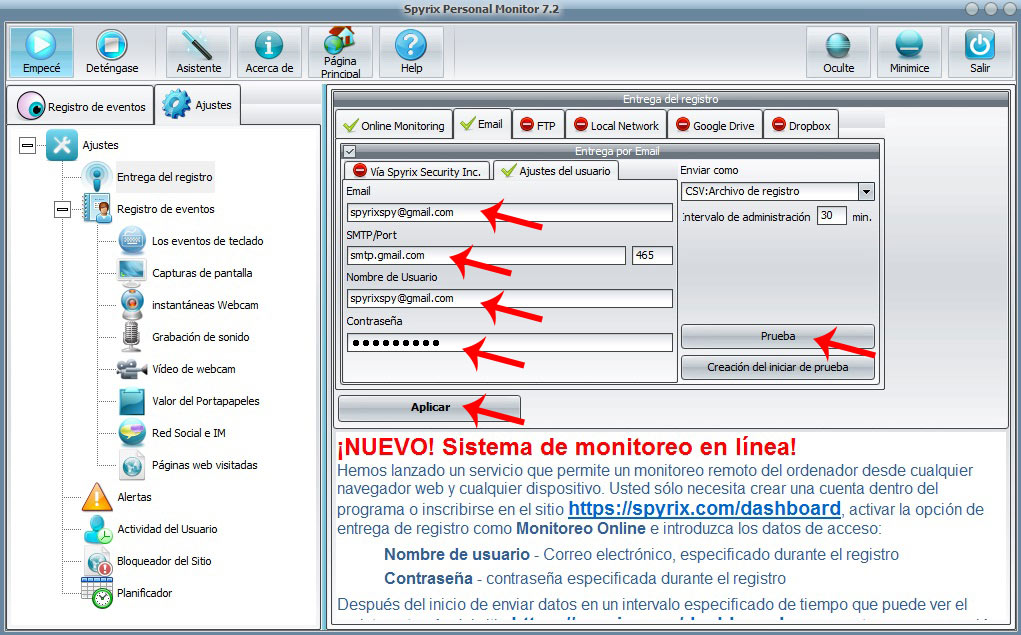The width and height of the screenshot is (1021, 635).
Task: Select 'Capturas de pantalla' tree label
Action: (202, 273)
